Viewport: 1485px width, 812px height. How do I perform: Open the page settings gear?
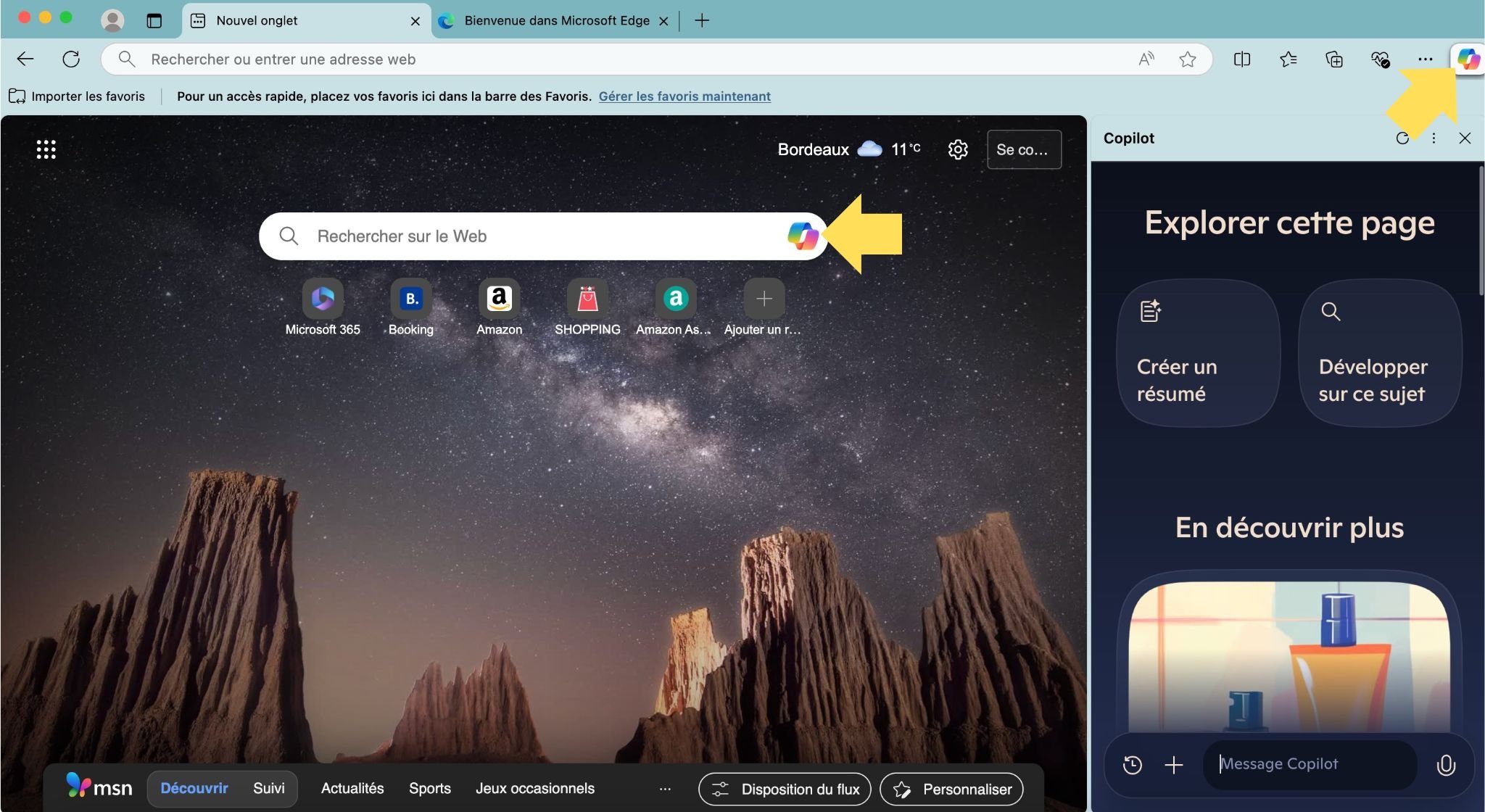pyautogui.click(x=958, y=149)
